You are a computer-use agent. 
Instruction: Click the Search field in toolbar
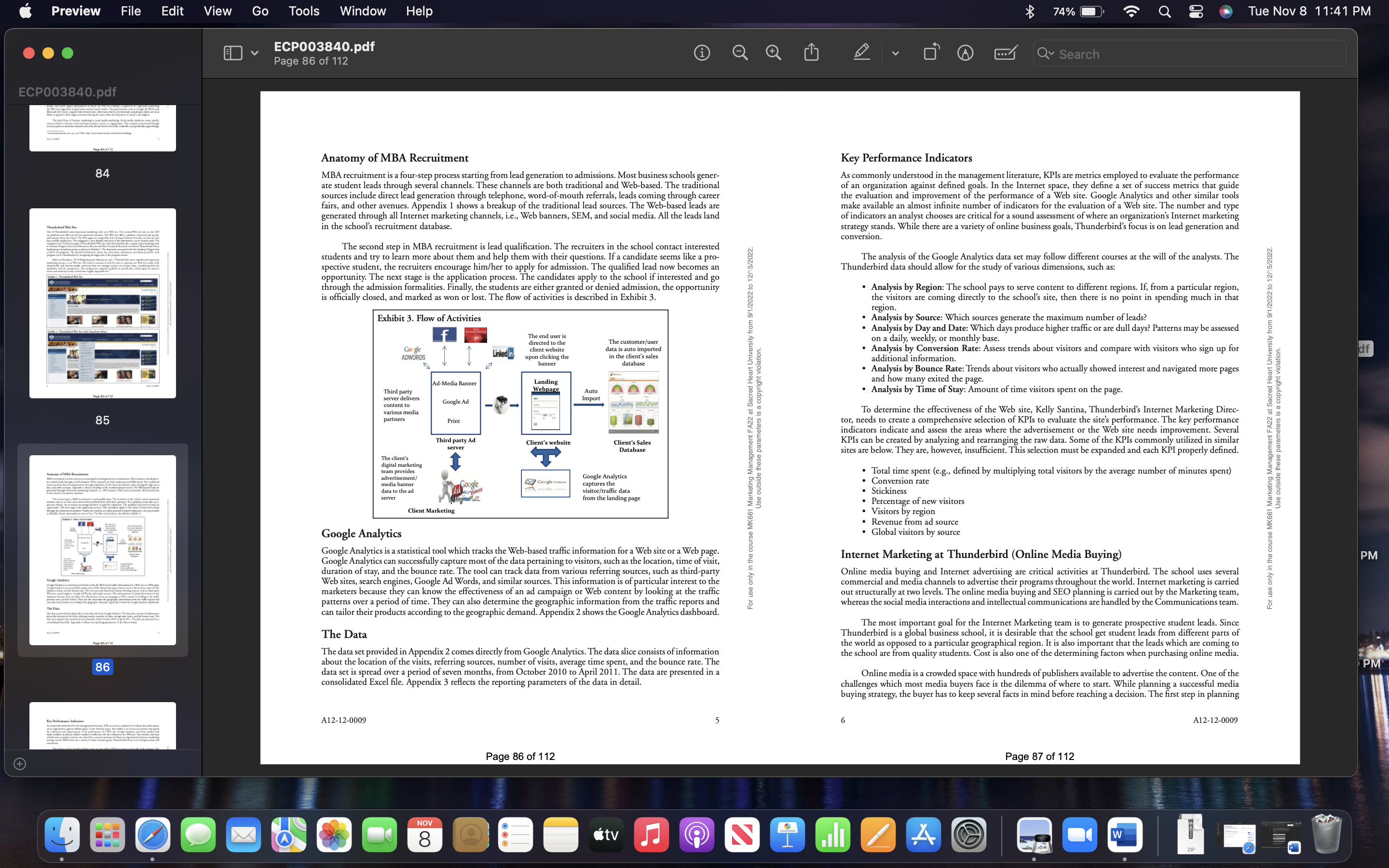[1189, 54]
